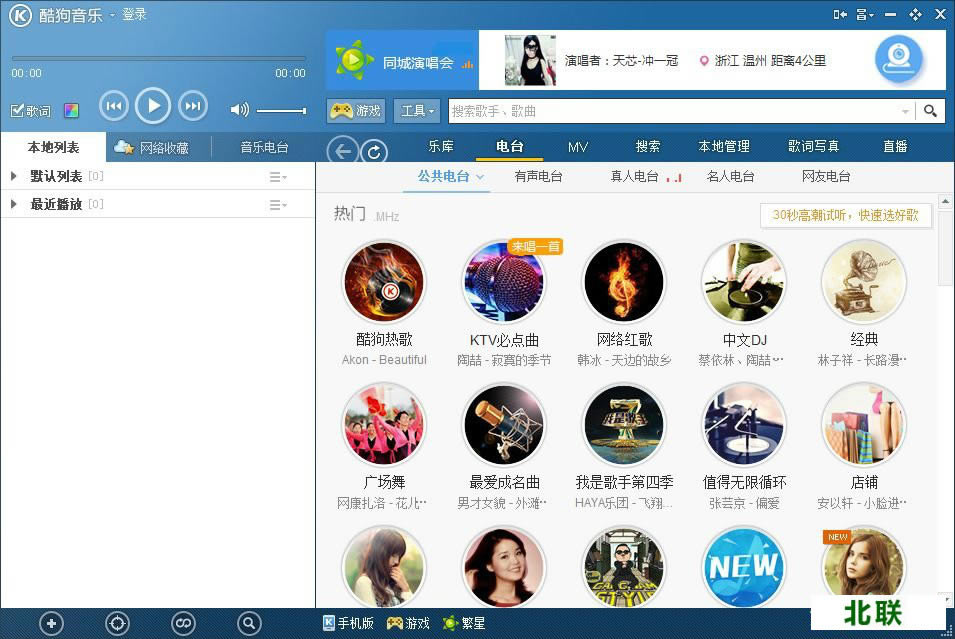Skip to the previous track
The image size is (955, 639).
[x=113, y=106]
